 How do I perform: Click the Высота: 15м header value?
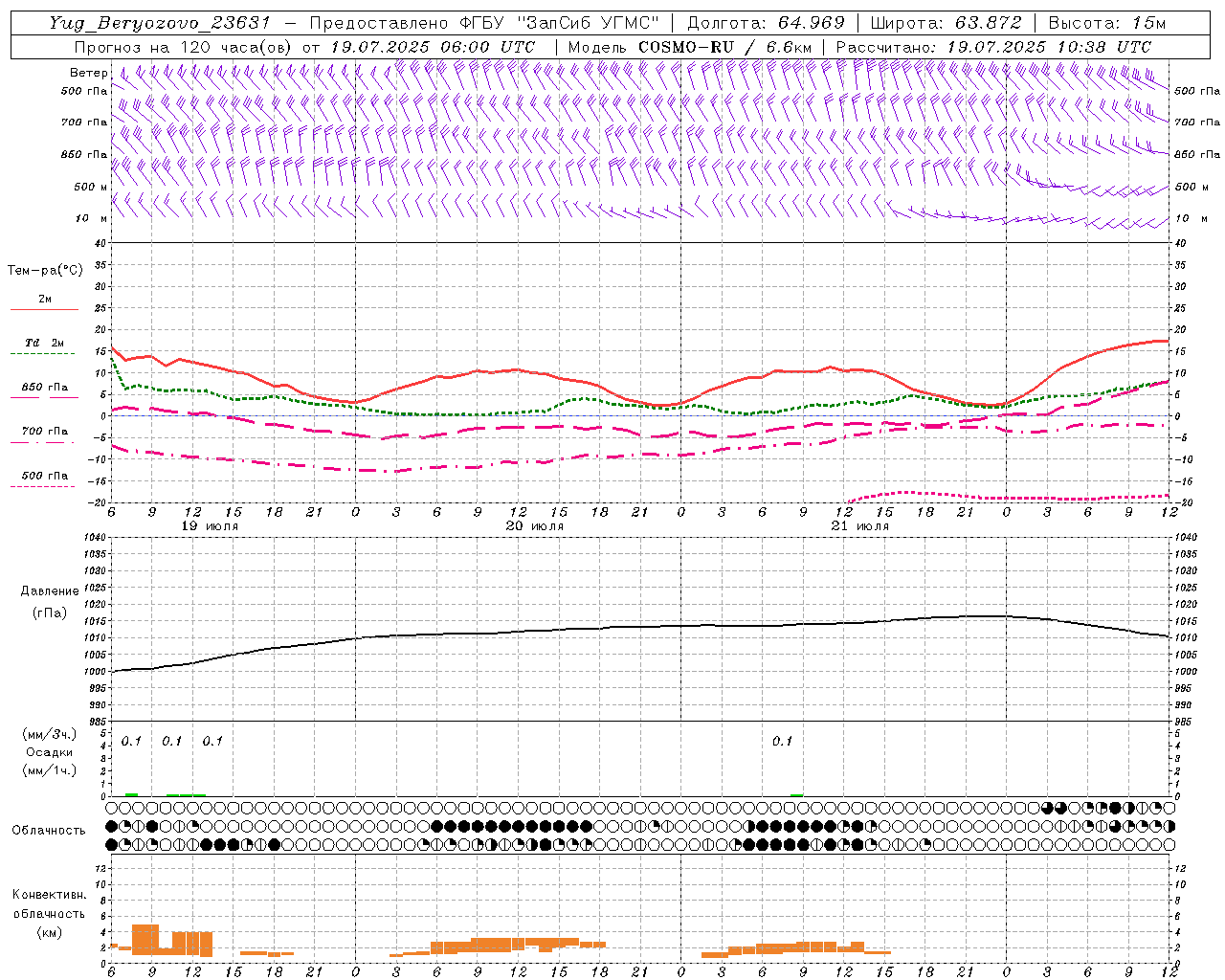click(1106, 23)
